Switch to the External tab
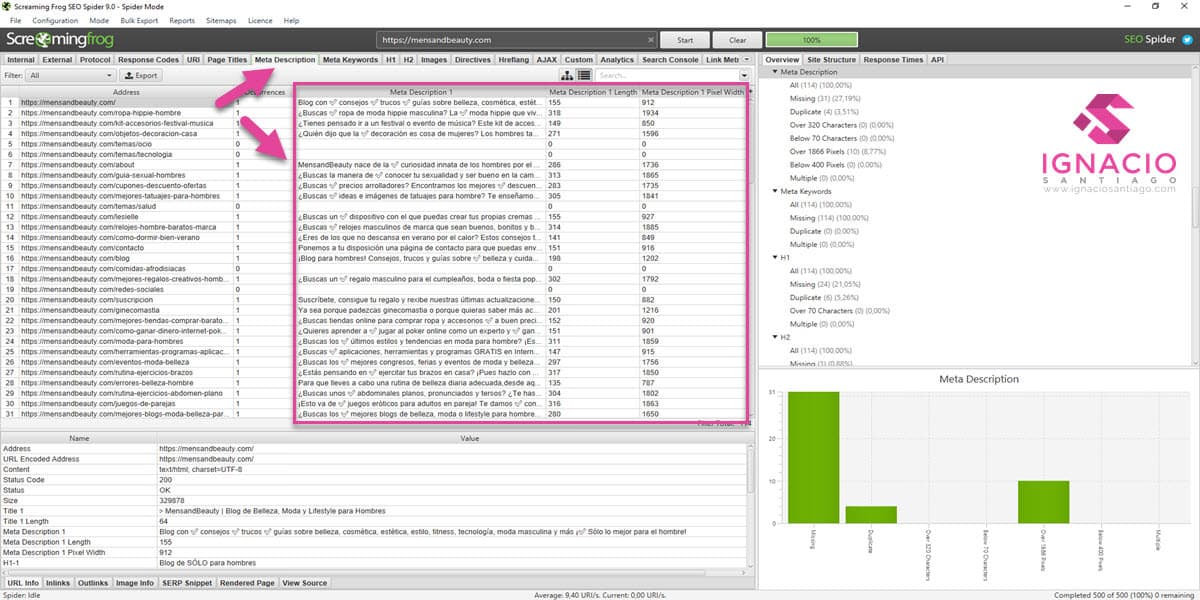 point(57,60)
